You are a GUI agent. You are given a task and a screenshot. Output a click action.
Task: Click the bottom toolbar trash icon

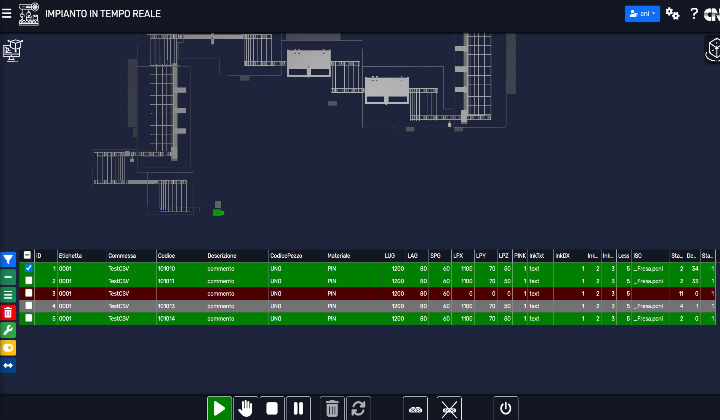[x=332, y=408]
